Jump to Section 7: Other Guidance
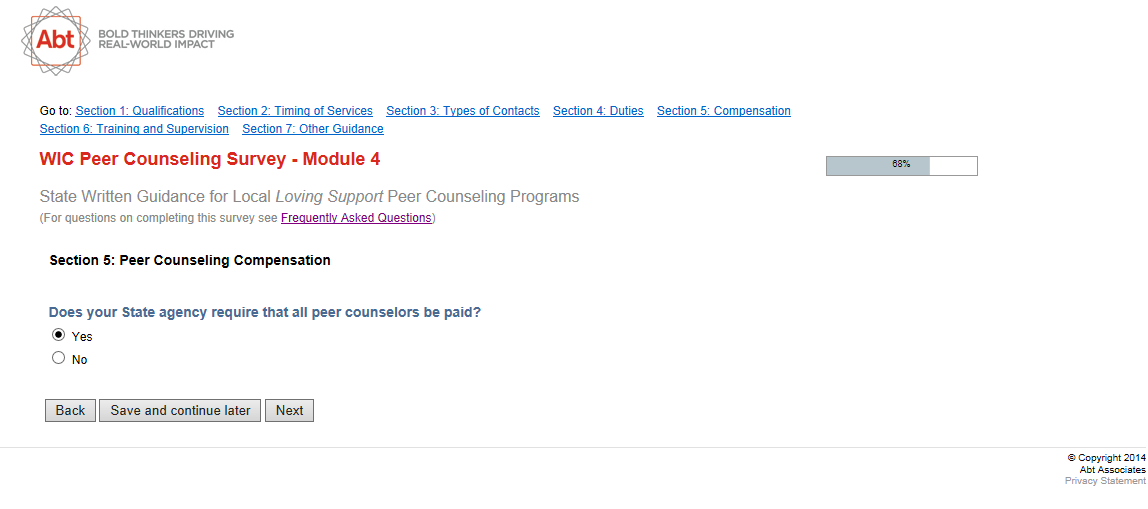This screenshot has width=1148, height=509. tap(312, 129)
